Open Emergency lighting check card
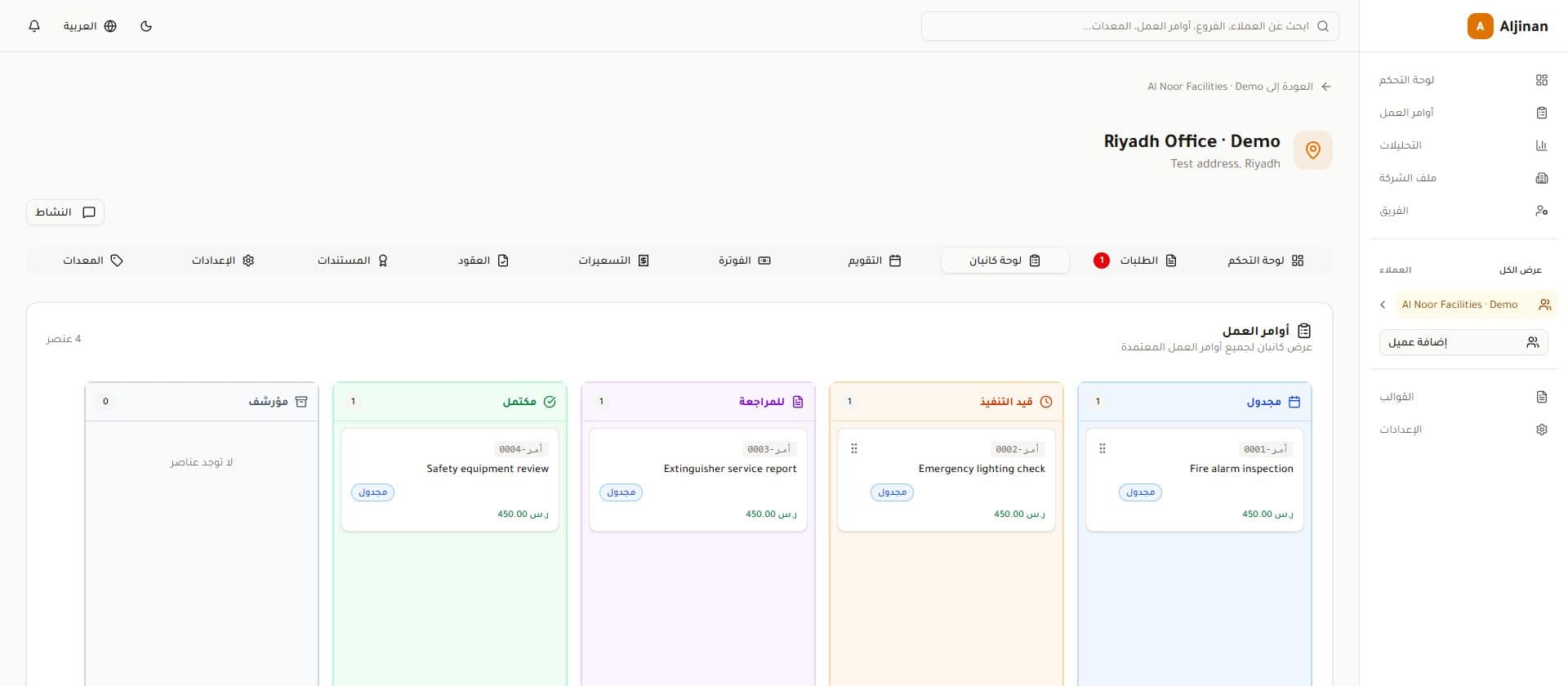The image size is (1568, 686). (946, 480)
